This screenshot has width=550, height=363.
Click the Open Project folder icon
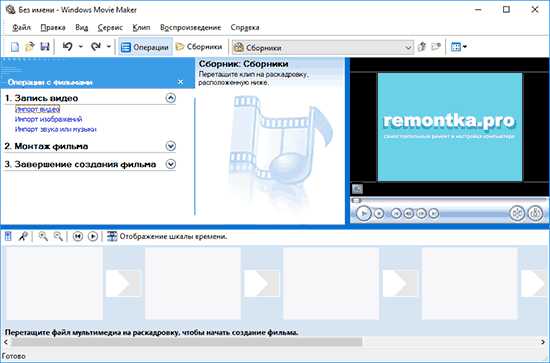[30, 47]
